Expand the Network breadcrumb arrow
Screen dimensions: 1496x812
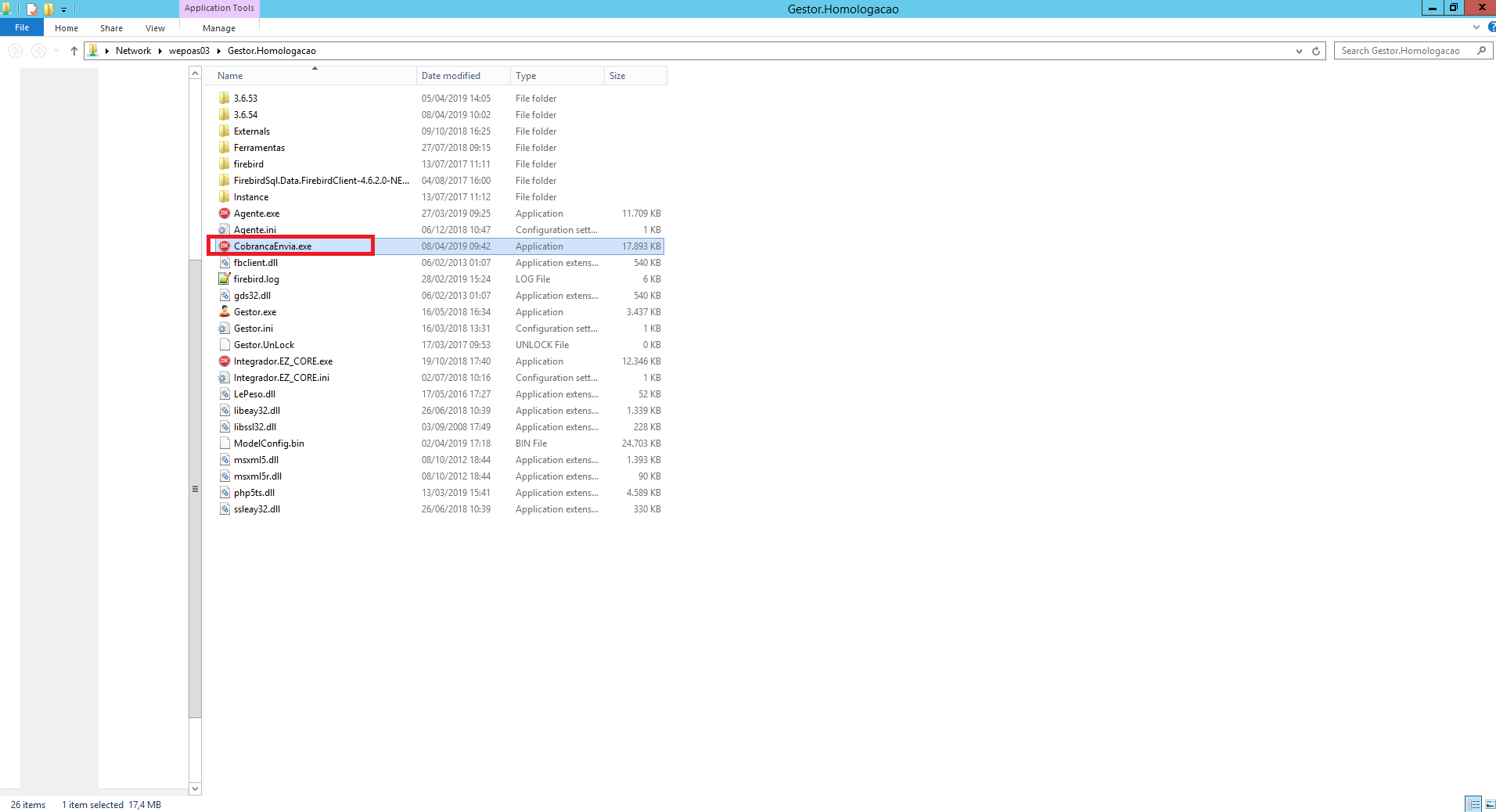click(160, 51)
